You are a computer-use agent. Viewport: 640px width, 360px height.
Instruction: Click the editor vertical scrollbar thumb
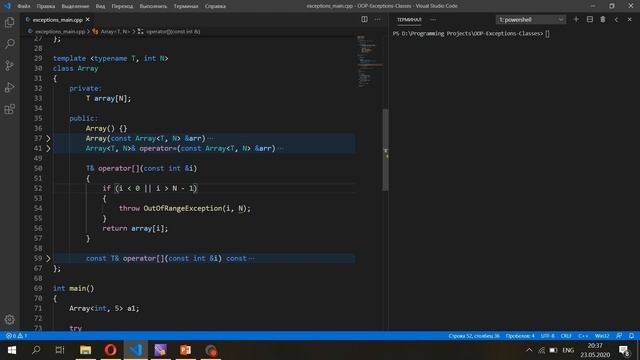pyautogui.click(x=385, y=149)
